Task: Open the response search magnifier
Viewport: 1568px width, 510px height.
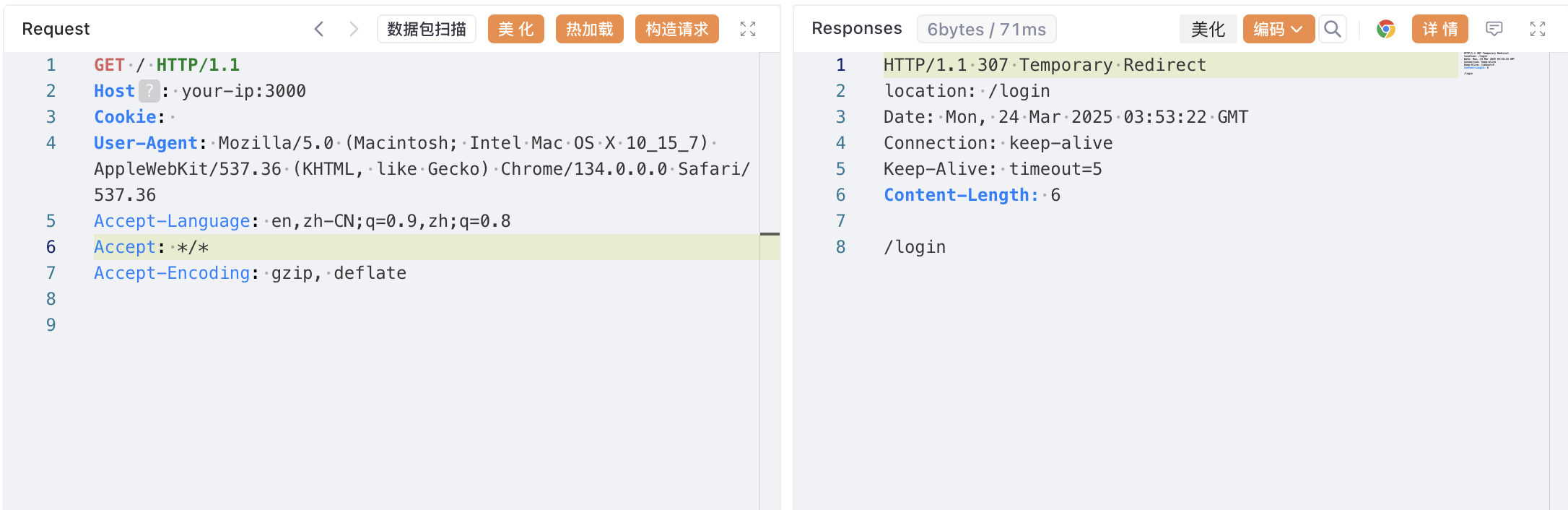Action: click(1332, 29)
